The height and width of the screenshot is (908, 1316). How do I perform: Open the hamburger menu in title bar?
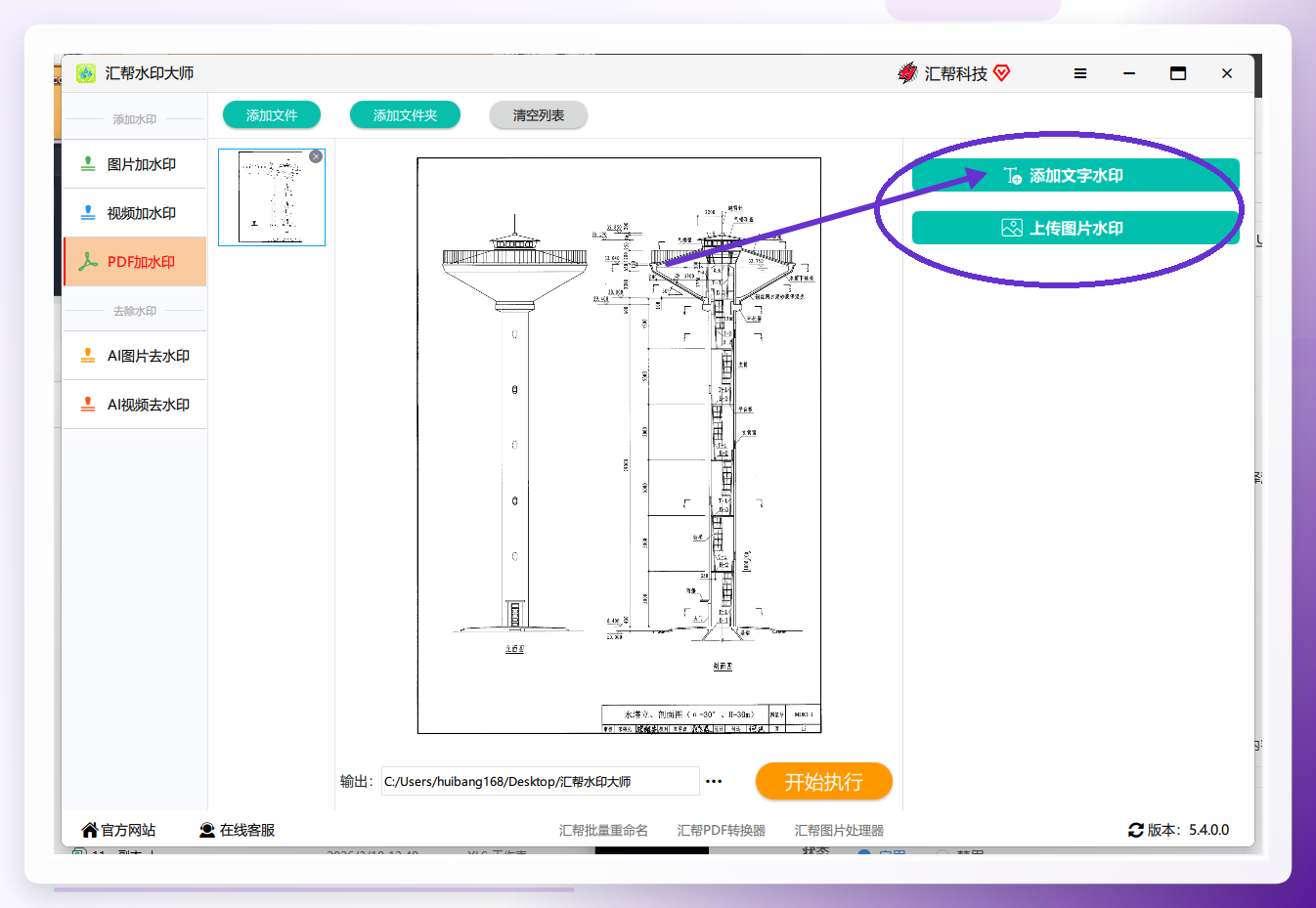click(x=1080, y=73)
